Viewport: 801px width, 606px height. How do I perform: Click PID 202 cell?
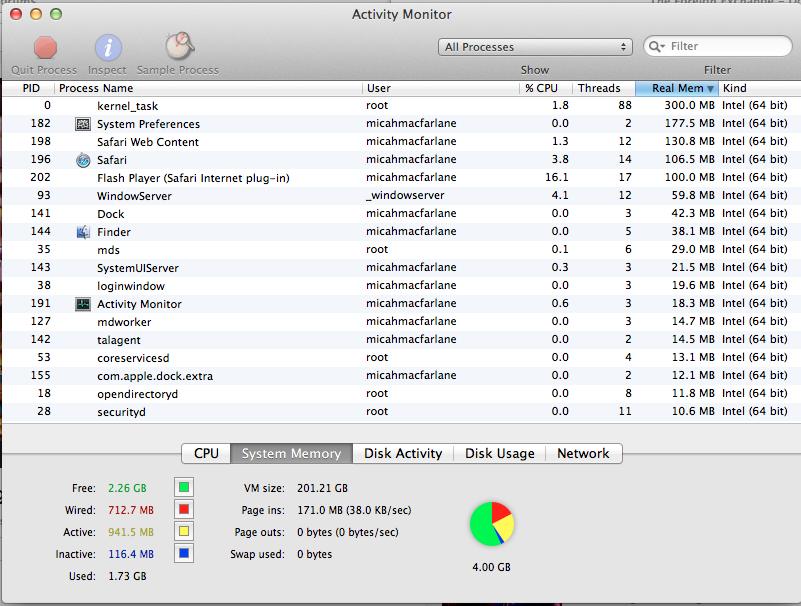pyautogui.click(x=40, y=177)
